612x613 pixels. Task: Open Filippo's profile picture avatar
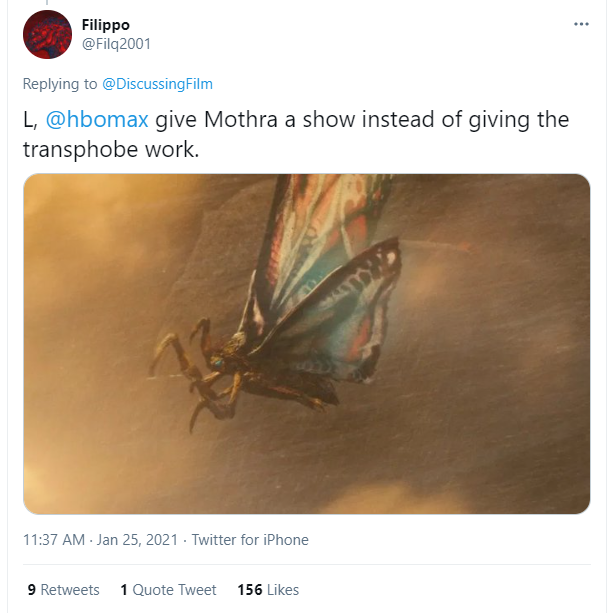47,35
